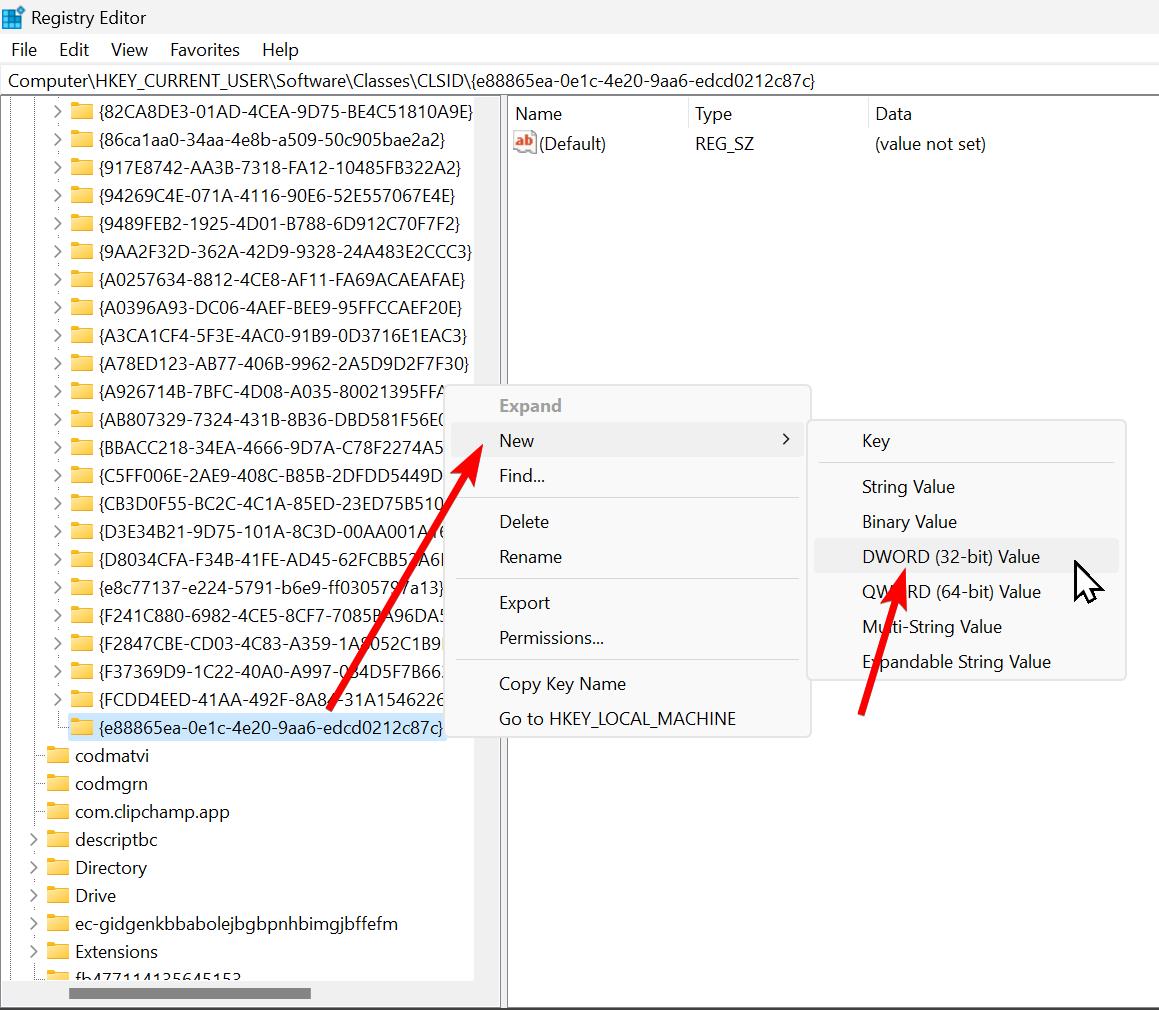This screenshot has width=1159, height=1010.
Task: Open the Edit menu
Action: click(73, 49)
